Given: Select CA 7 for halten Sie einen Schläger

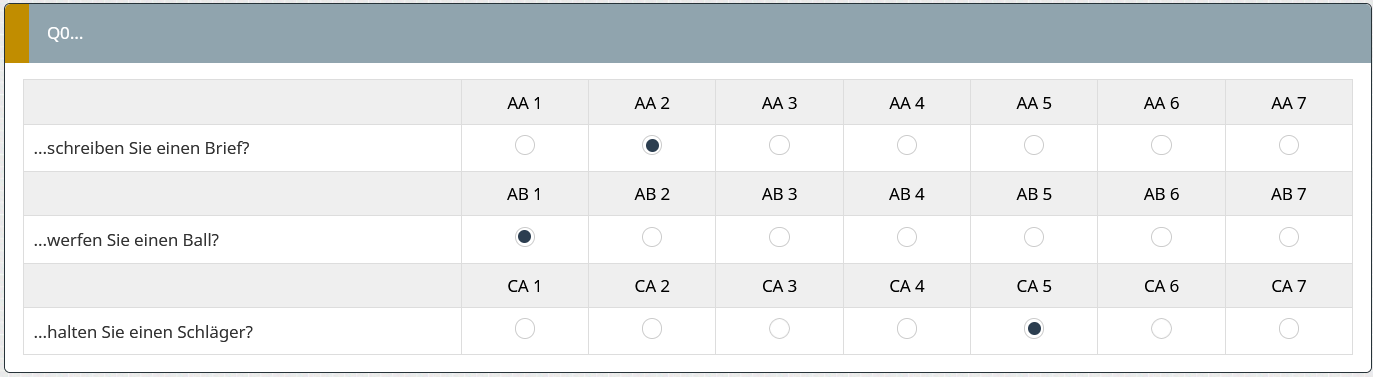Looking at the screenshot, I should pos(1289,328).
